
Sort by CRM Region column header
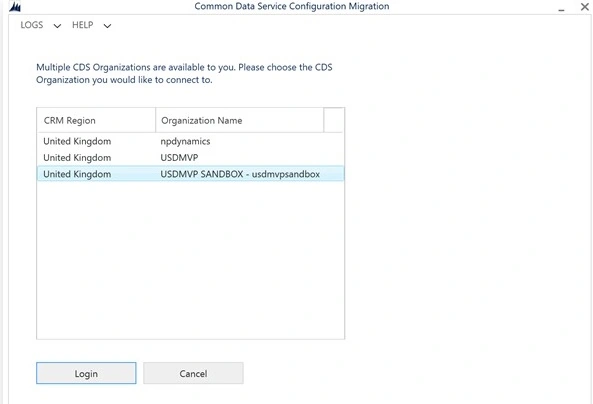[96, 120]
